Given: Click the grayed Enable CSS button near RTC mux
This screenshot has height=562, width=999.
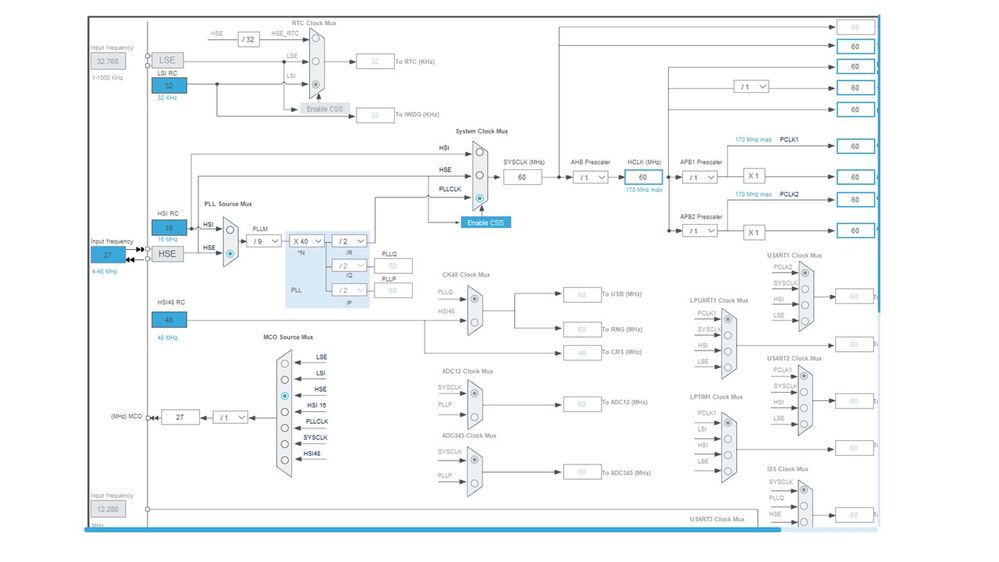Looking at the screenshot, I should coord(324,109).
